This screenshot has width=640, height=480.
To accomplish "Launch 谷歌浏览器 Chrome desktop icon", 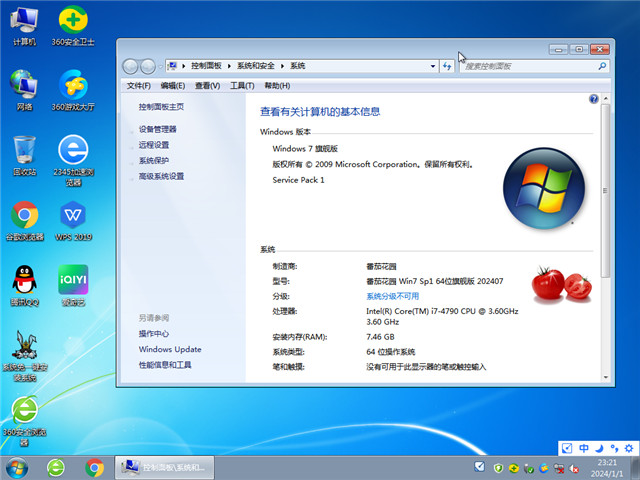I will 24,220.
